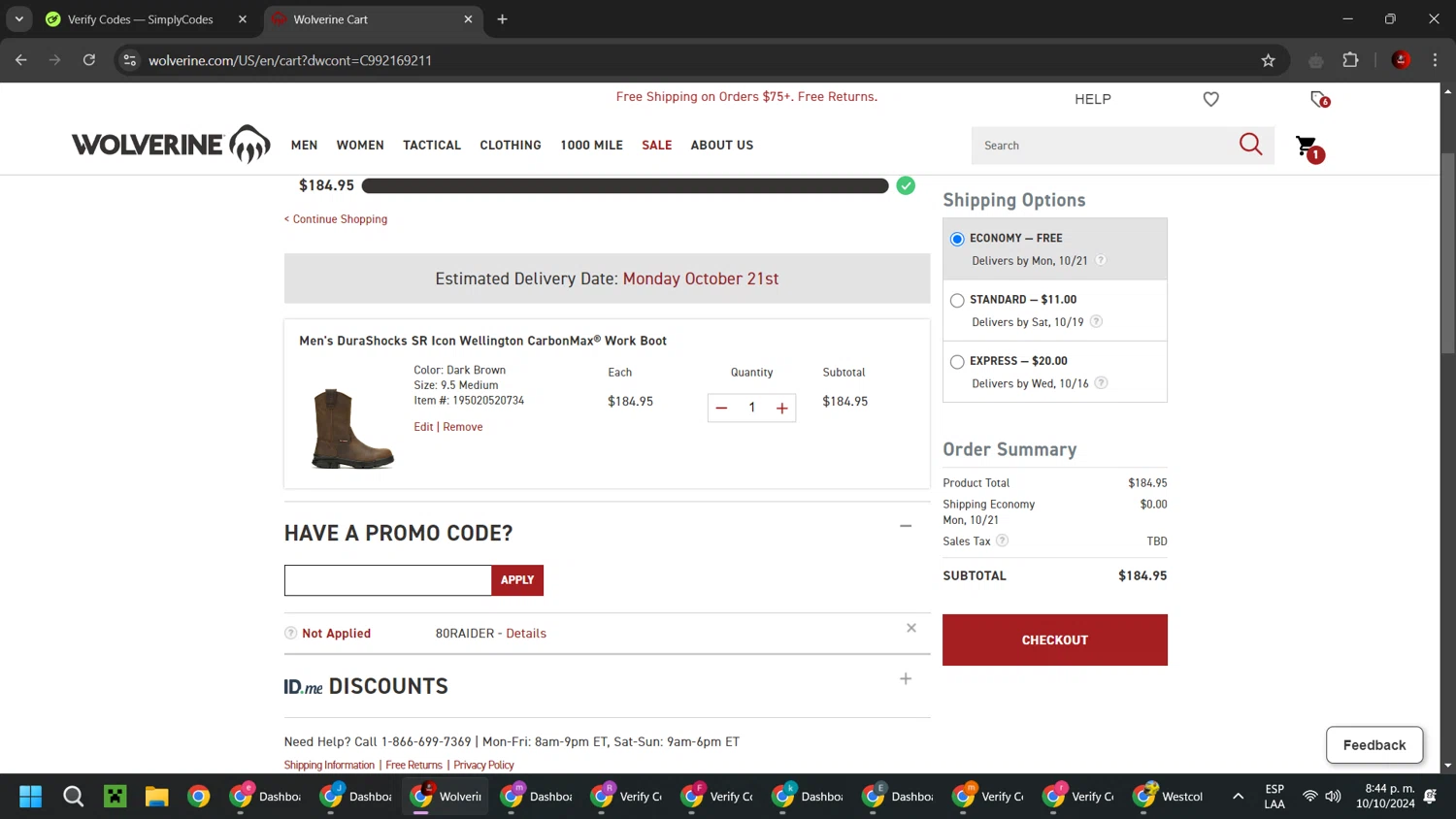Click the browser address bar URL
1456x819 pixels.
tap(290, 60)
